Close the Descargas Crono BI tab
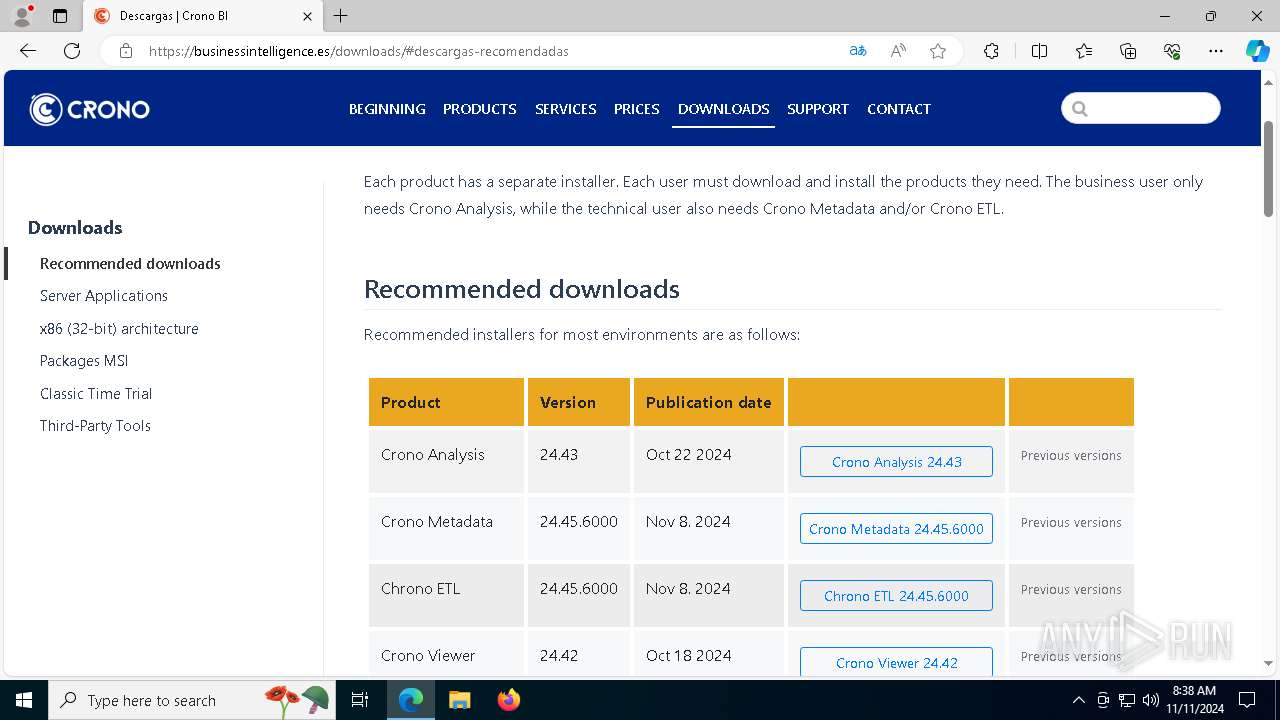Image resolution: width=1280 pixels, height=720 pixels. (x=307, y=16)
